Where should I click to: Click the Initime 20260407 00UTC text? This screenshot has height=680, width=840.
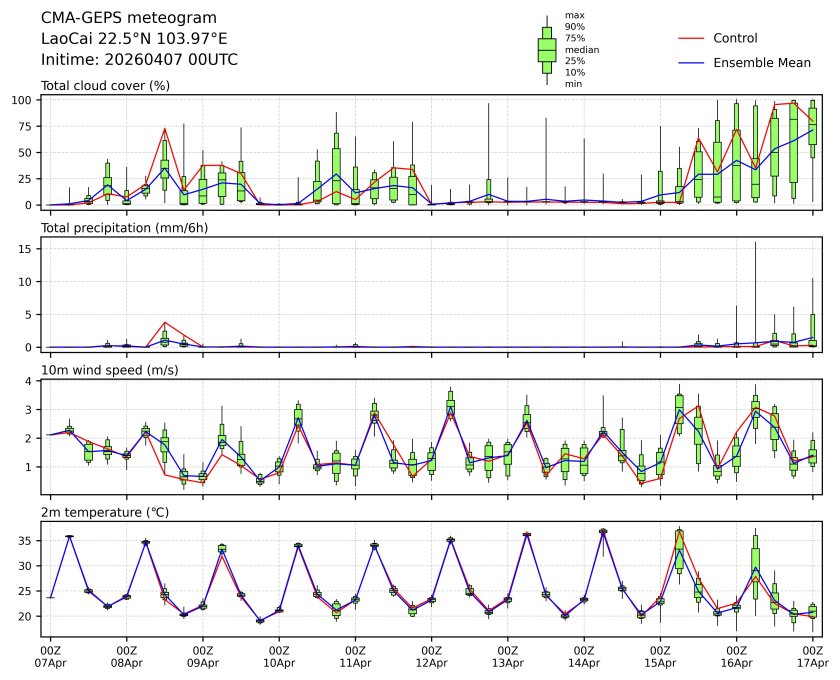point(139,60)
